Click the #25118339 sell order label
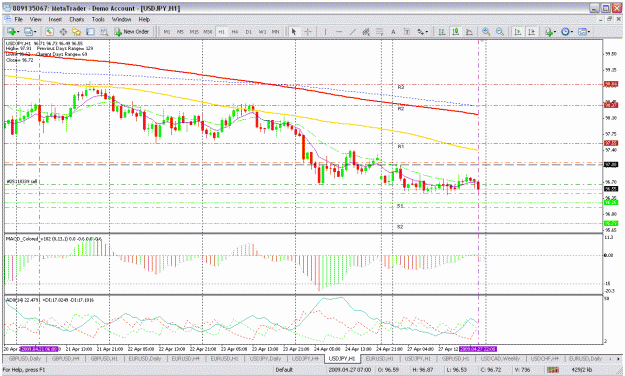Screen dimensions: 625x376 coord(22,181)
